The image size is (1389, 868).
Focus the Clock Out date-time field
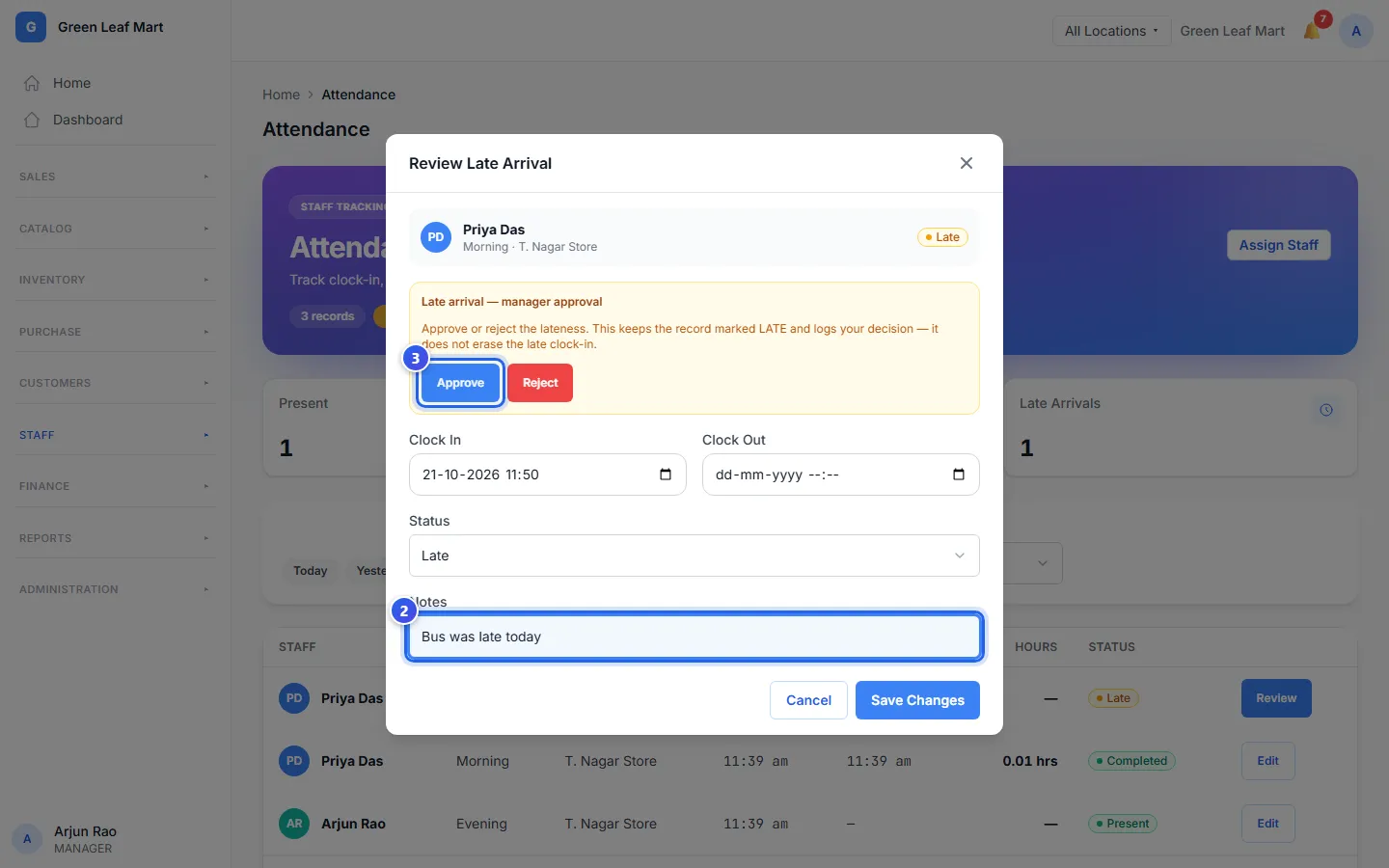tap(841, 475)
